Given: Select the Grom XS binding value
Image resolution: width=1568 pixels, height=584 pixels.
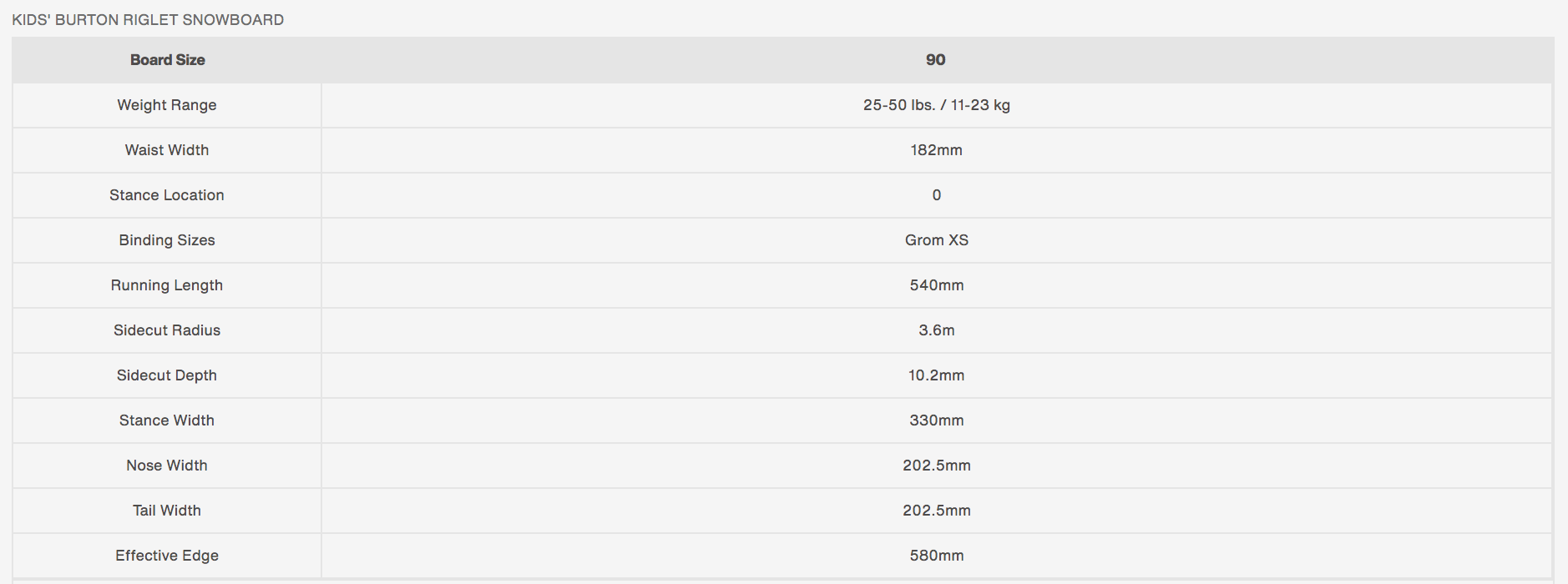Looking at the screenshot, I should pos(936,240).
